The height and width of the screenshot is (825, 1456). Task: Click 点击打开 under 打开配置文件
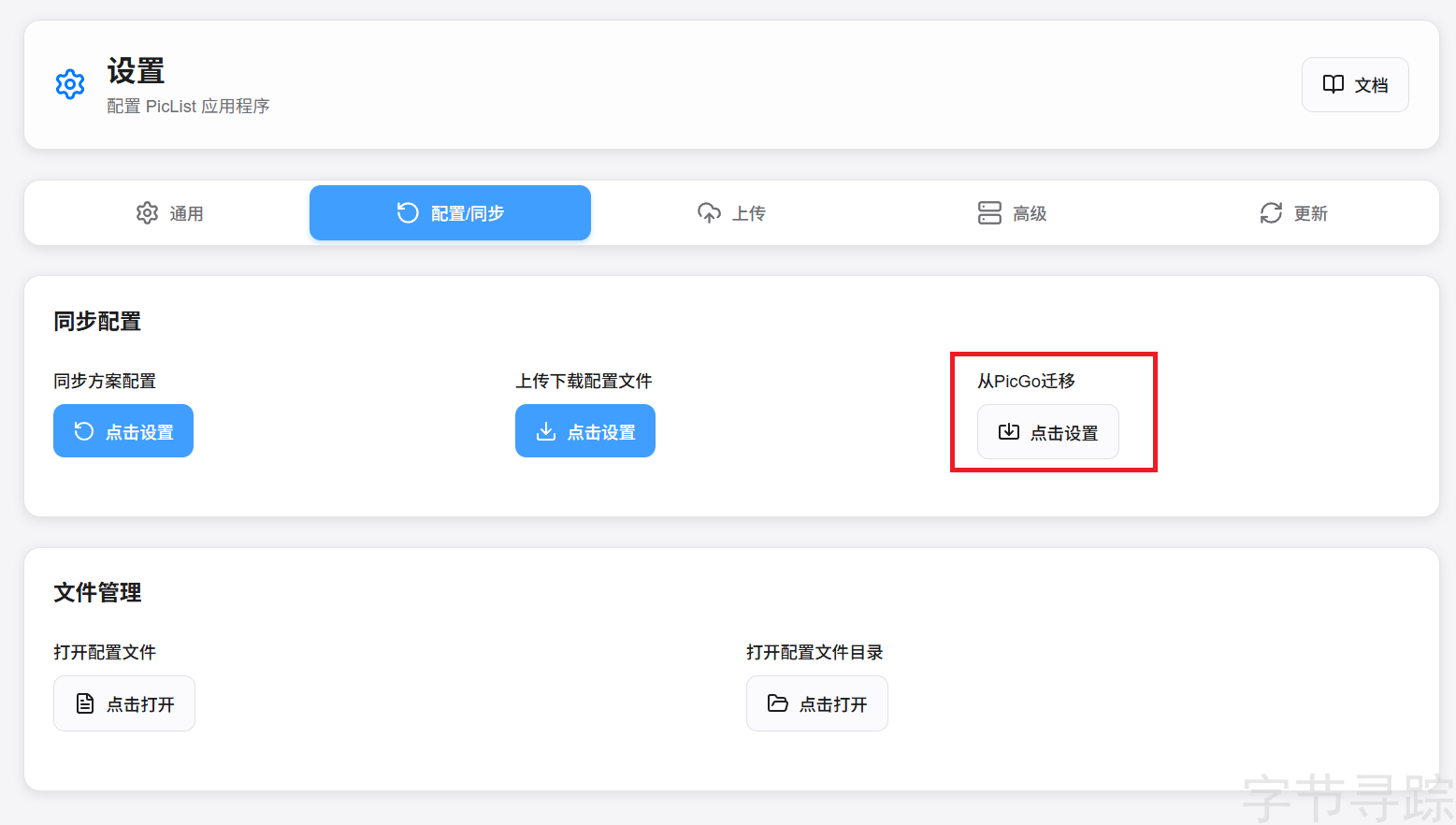[x=124, y=703]
